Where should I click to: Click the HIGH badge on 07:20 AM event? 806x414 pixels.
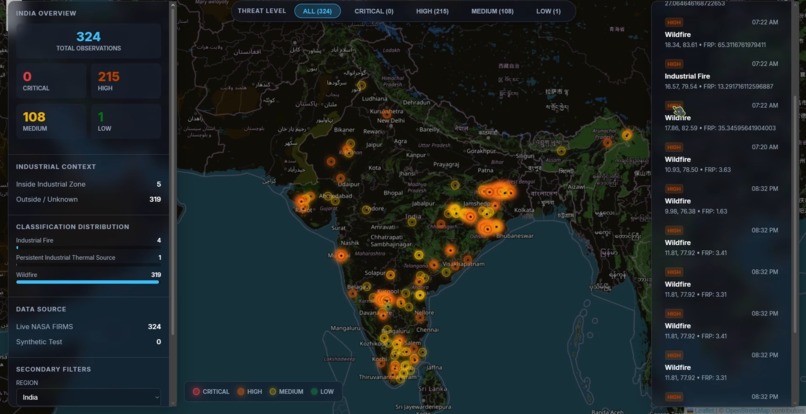[673, 147]
